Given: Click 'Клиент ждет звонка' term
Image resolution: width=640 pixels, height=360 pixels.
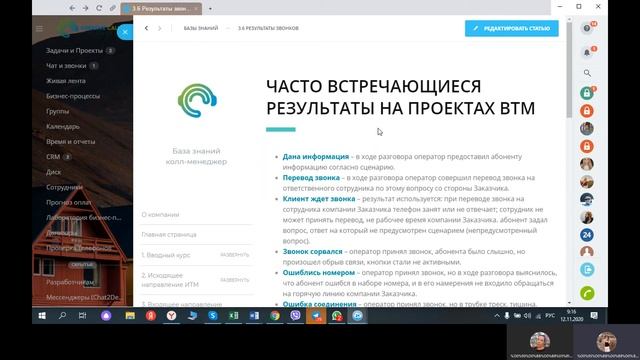Looking at the screenshot, I should 319,199.
